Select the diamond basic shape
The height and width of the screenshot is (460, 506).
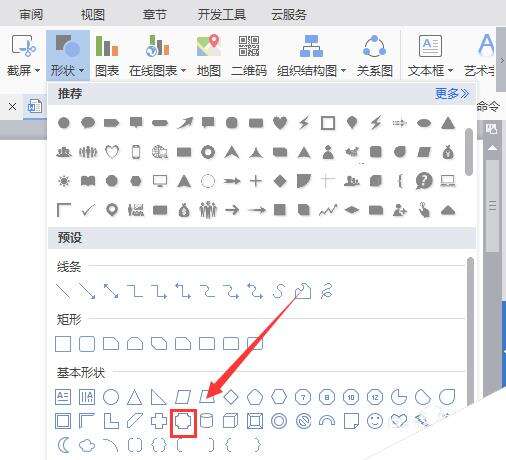point(231,397)
